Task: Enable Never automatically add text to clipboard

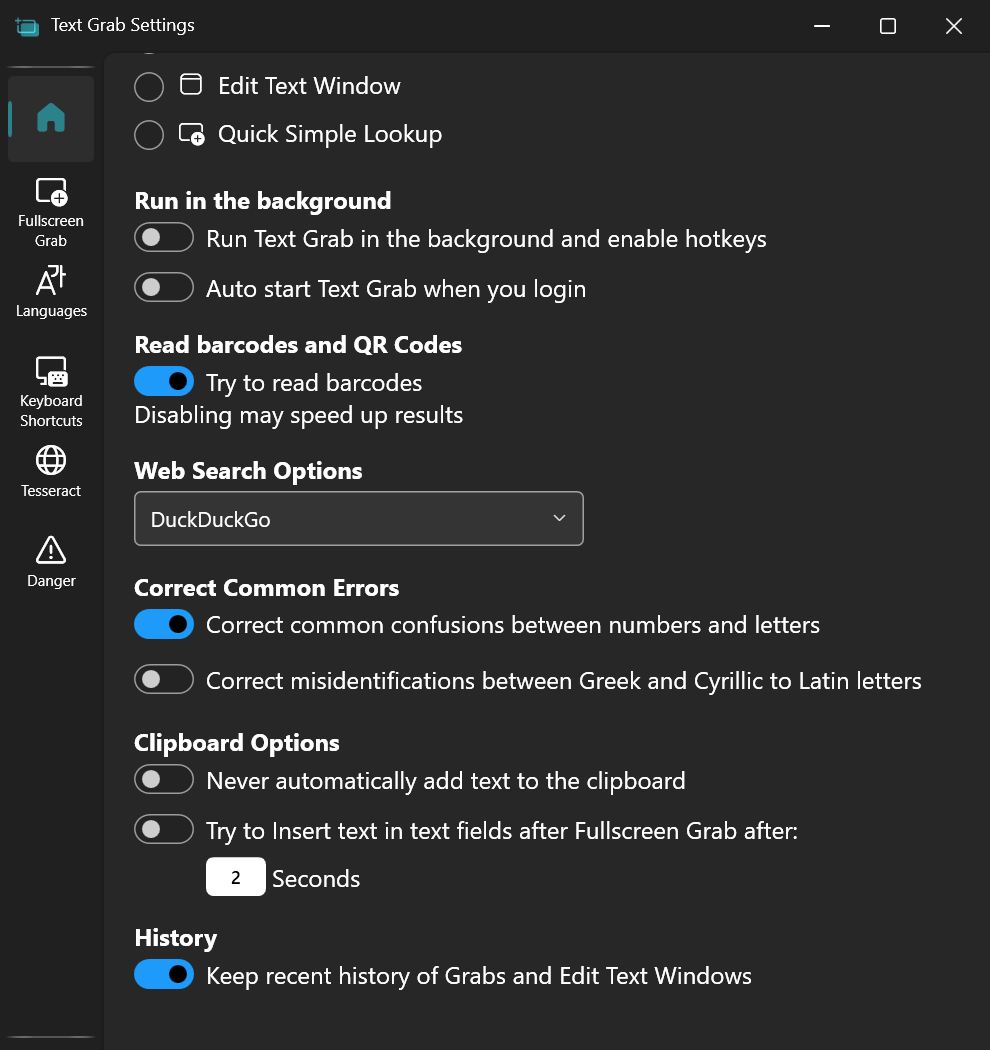Action: pos(164,779)
